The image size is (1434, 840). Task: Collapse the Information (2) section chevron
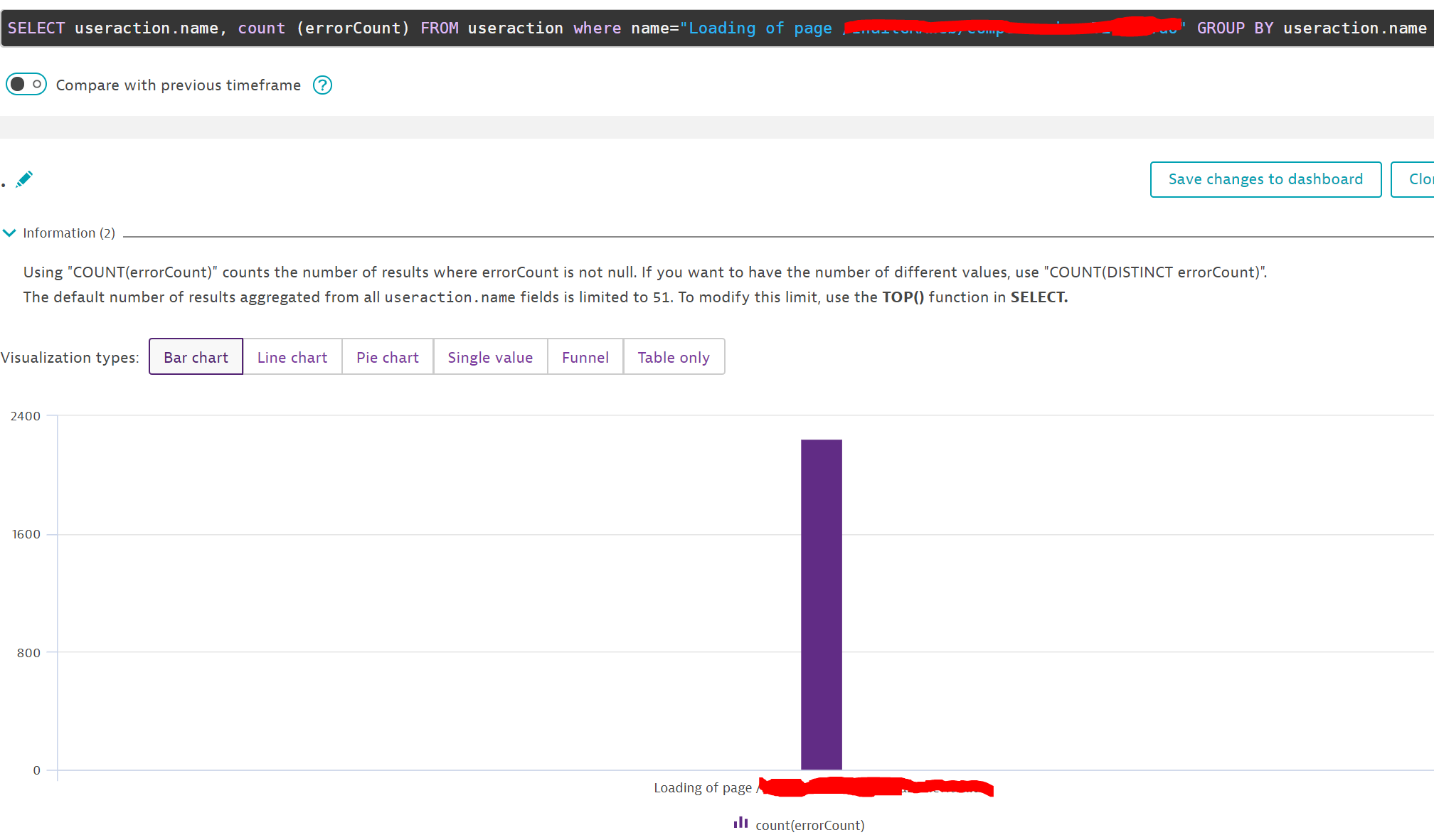(9, 233)
